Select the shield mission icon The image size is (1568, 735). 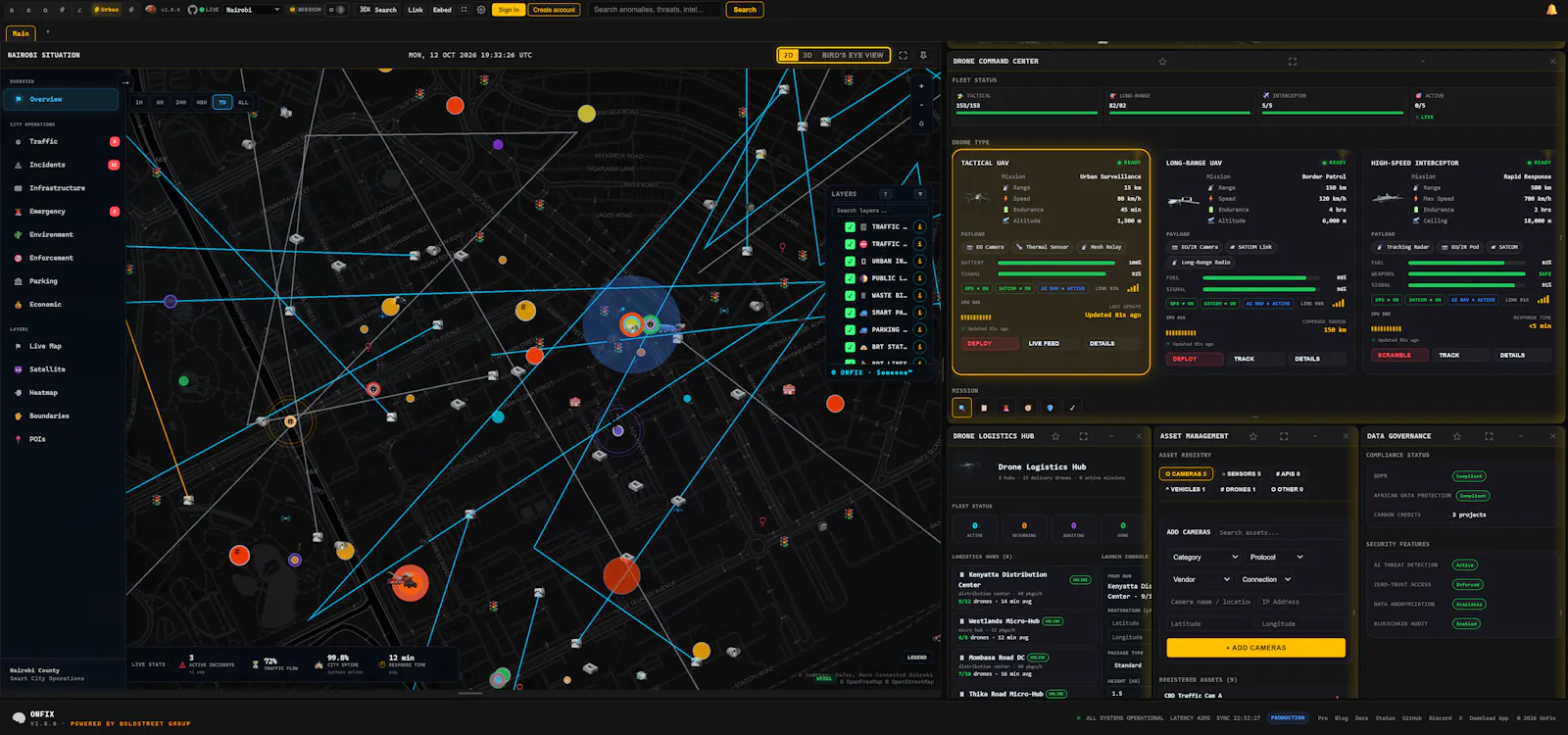click(1050, 408)
